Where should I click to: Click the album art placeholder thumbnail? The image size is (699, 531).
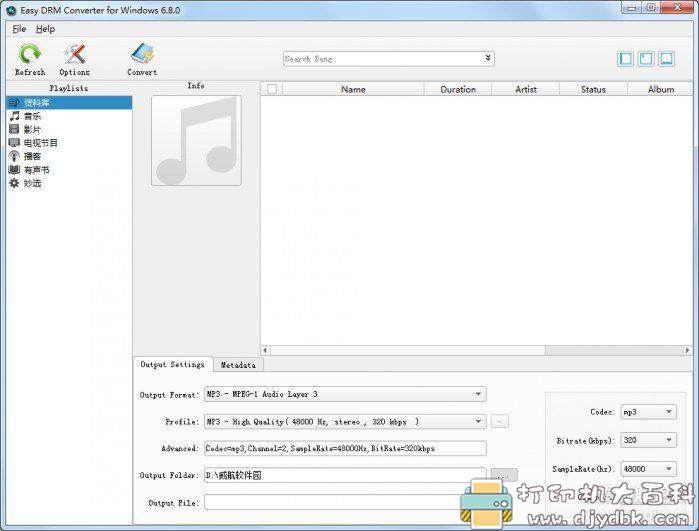196,140
